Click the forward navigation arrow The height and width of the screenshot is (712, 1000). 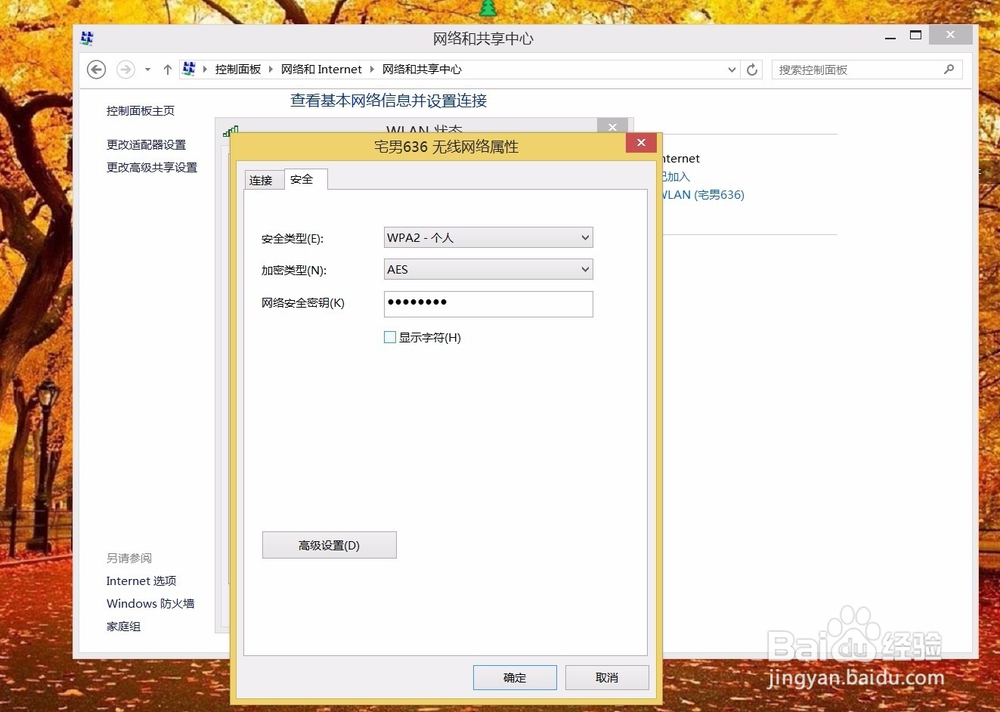[125, 69]
